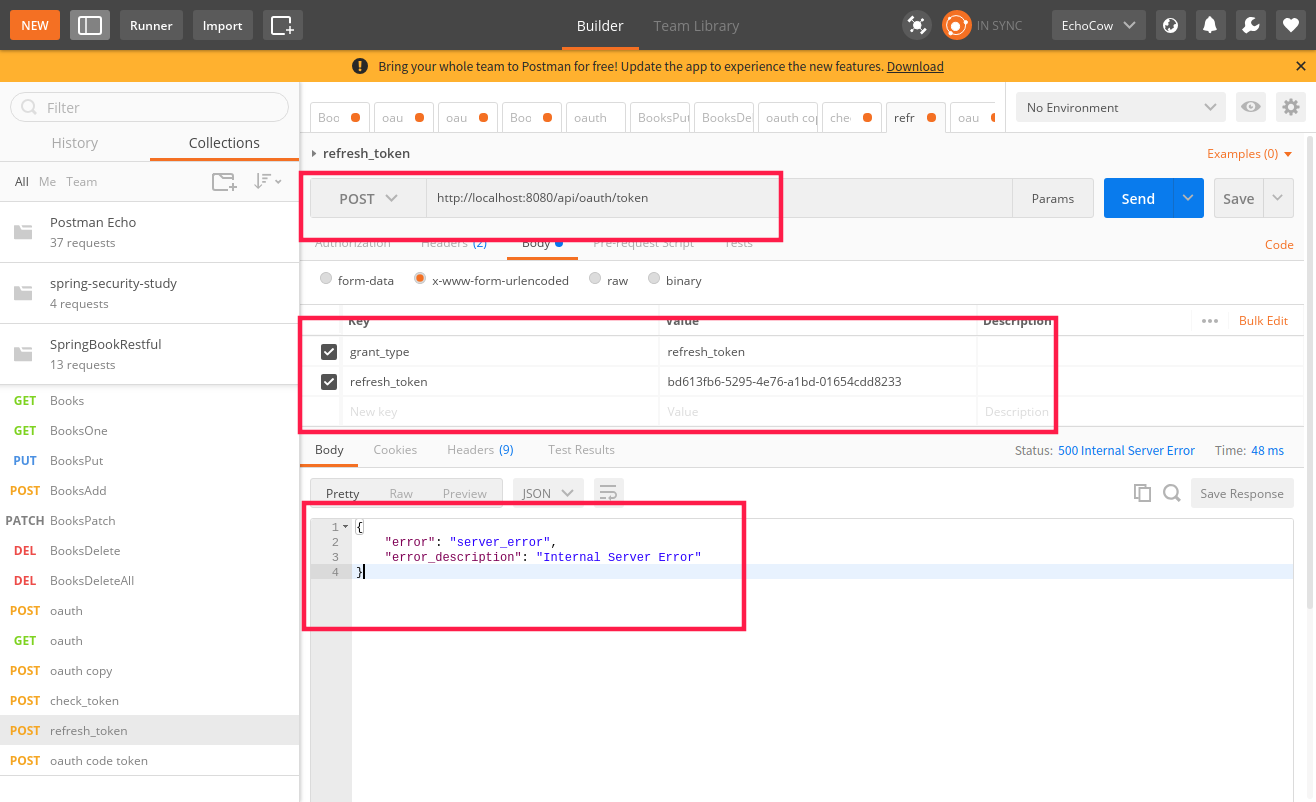Open three-dots column options menu
The height and width of the screenshot is (802, 1316).
(1210, 321)
